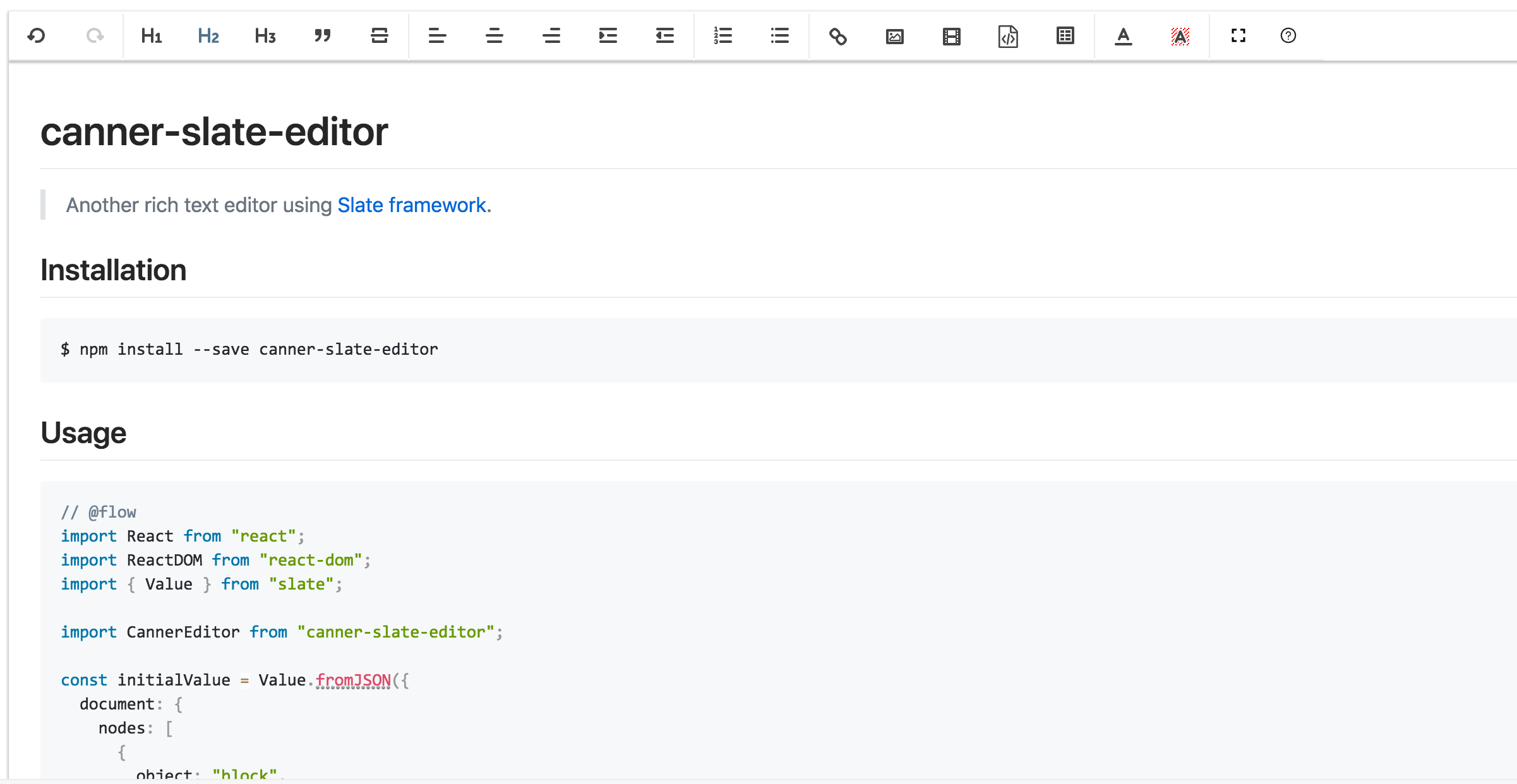Apply Heading 3 formatting
The image size is (1517, 784).
point(265,36)
